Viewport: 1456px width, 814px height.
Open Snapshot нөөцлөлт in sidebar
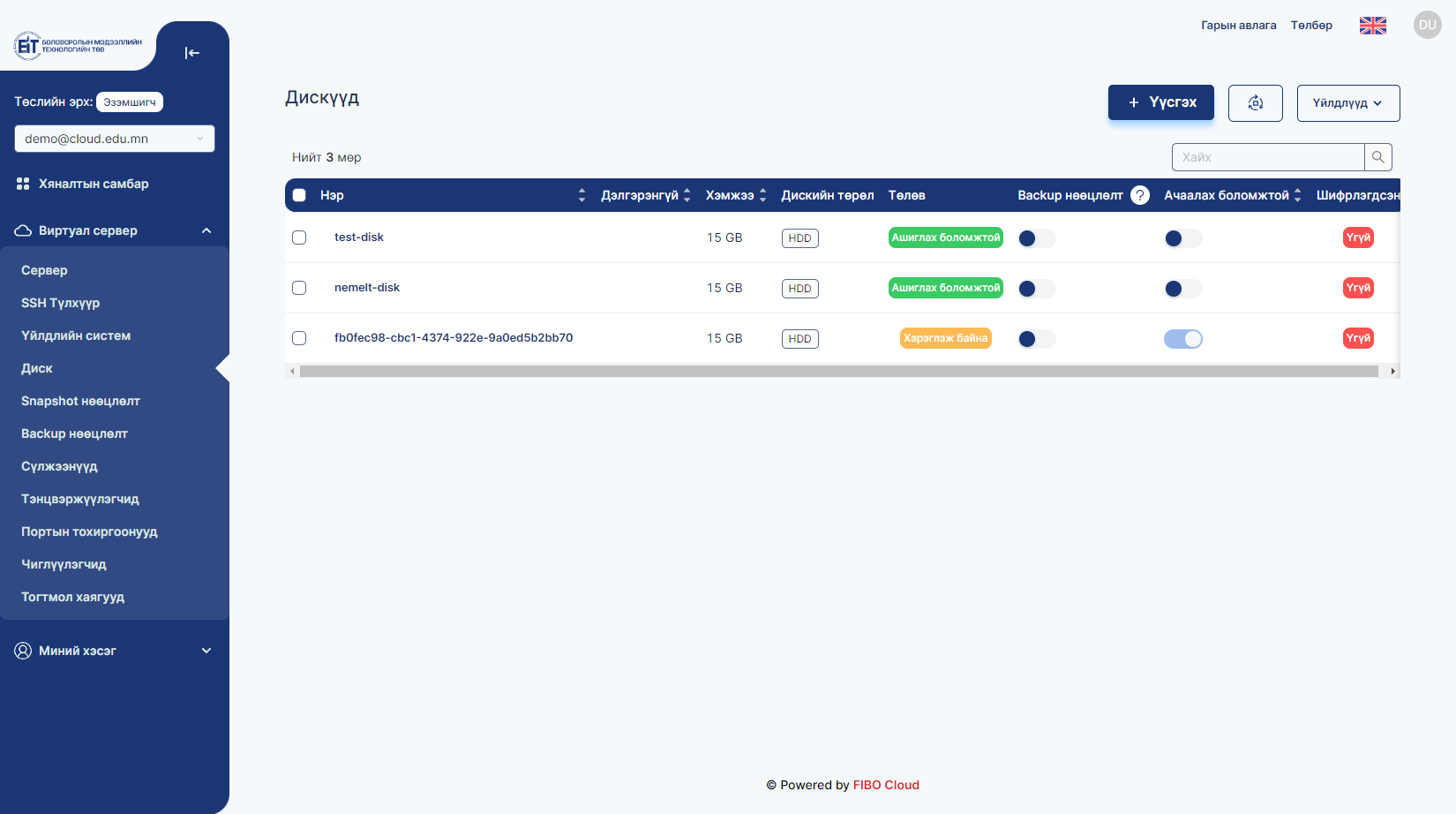coord(80,401)
